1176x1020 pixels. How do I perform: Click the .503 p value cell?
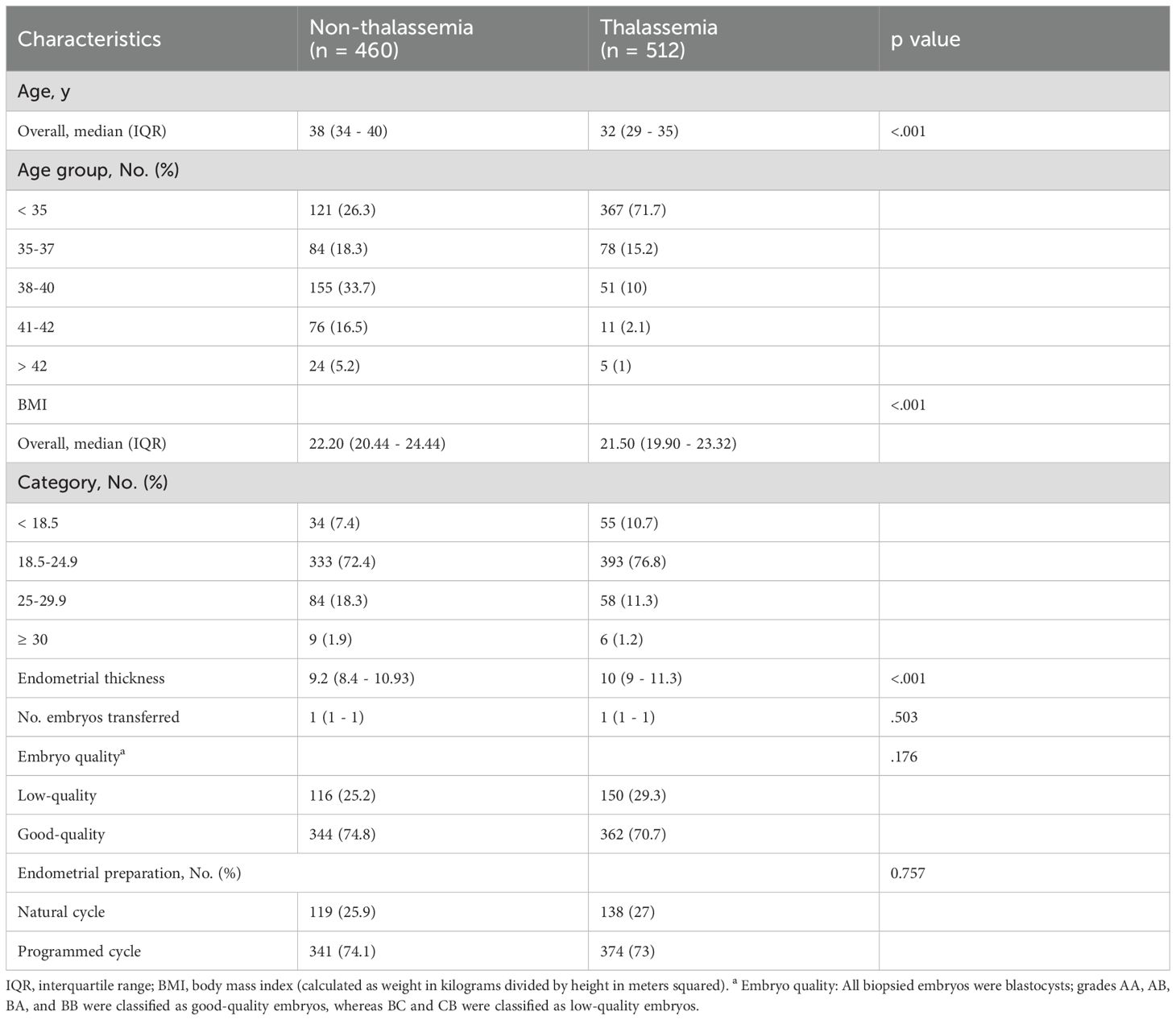point(905,717)
